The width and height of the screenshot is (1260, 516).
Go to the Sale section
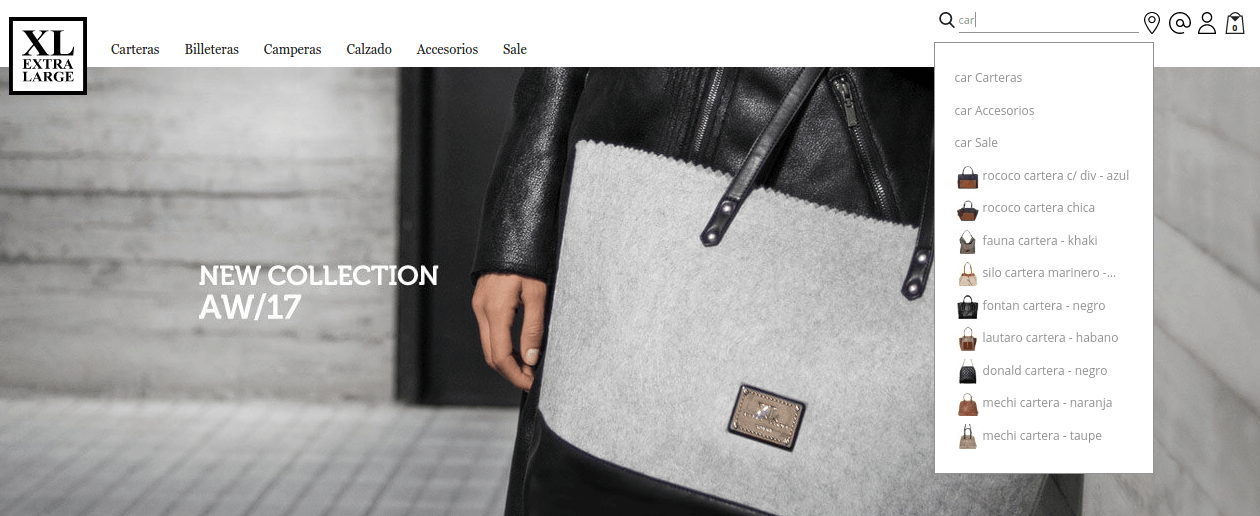(x=515, y=49)
